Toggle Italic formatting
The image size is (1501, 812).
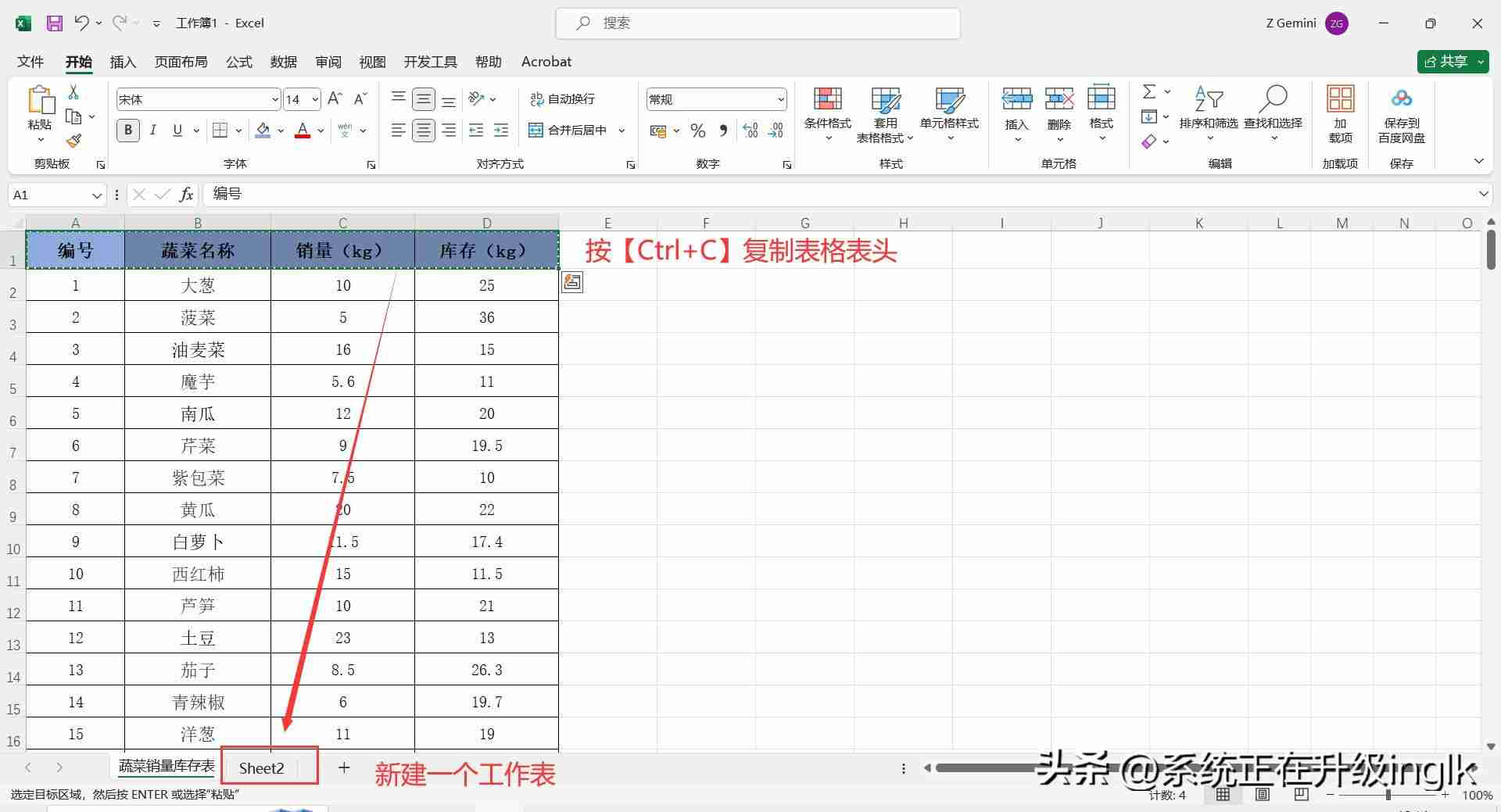pyautogui.click(x=153, y=130)
